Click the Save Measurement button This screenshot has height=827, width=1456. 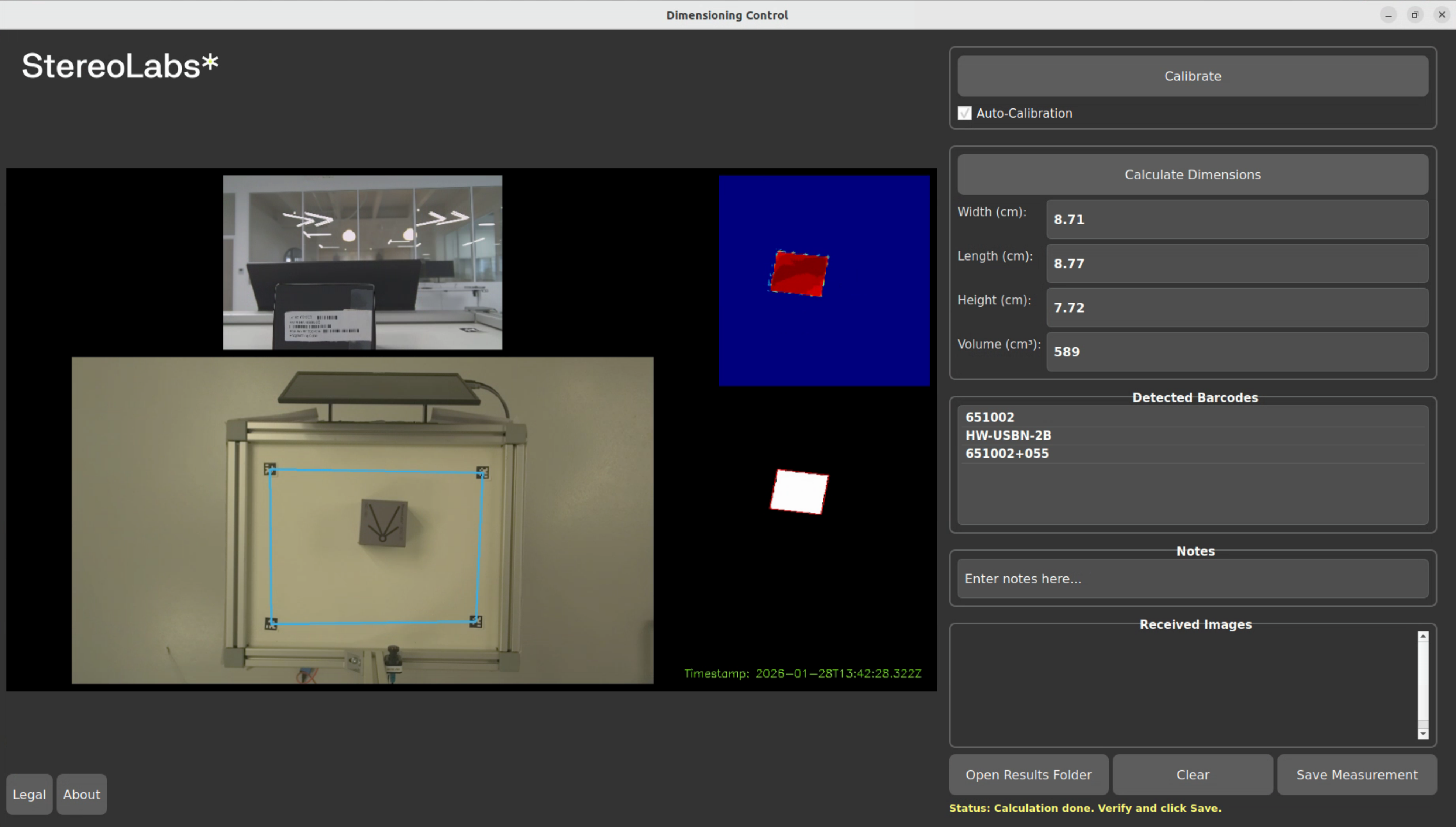point(1357,775)
